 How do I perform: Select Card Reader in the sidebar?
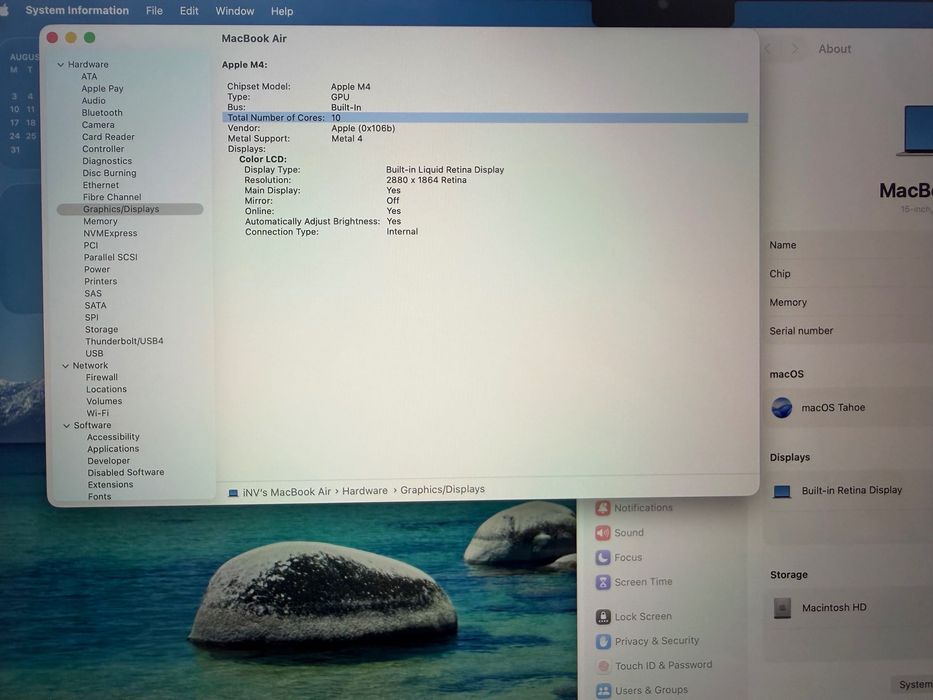108,136
